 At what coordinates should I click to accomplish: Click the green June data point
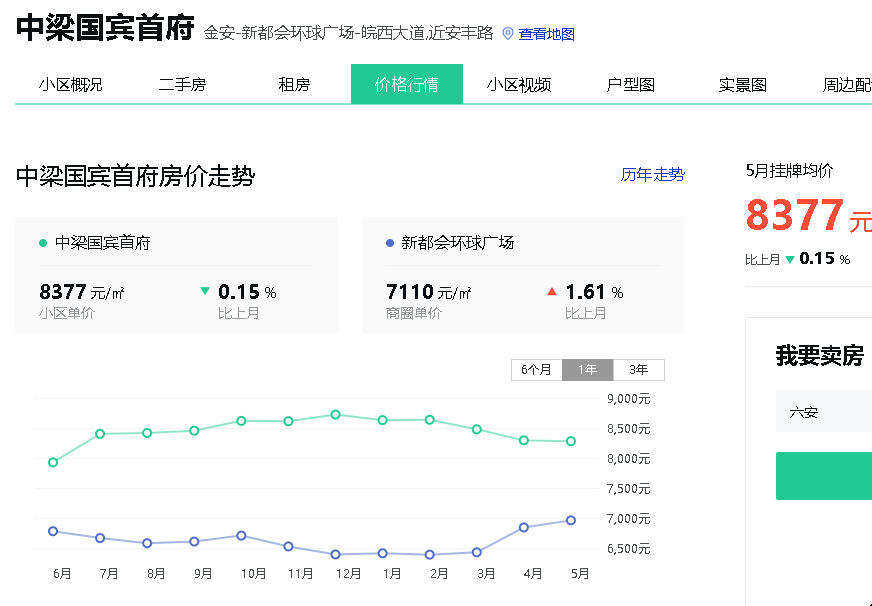click(53, 463)
